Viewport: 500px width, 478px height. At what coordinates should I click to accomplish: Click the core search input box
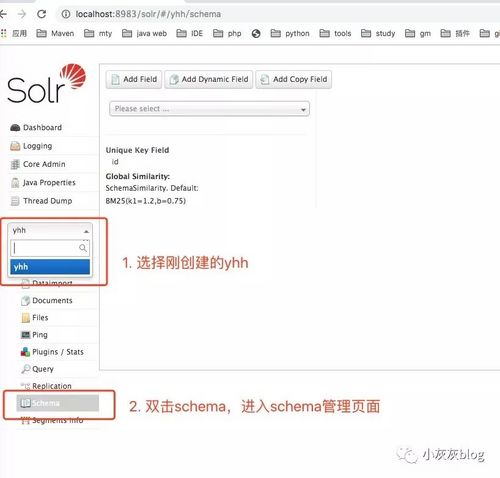click(50, 248)
